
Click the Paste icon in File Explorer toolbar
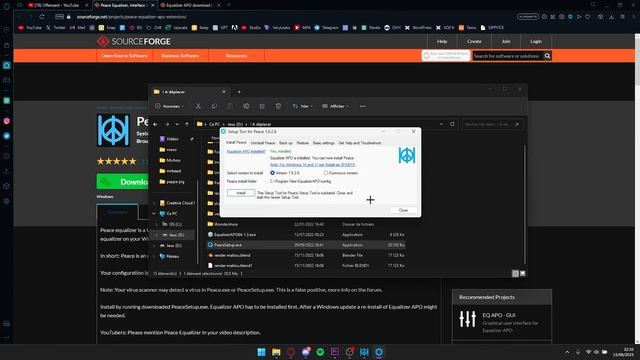(x=230, y=106)
